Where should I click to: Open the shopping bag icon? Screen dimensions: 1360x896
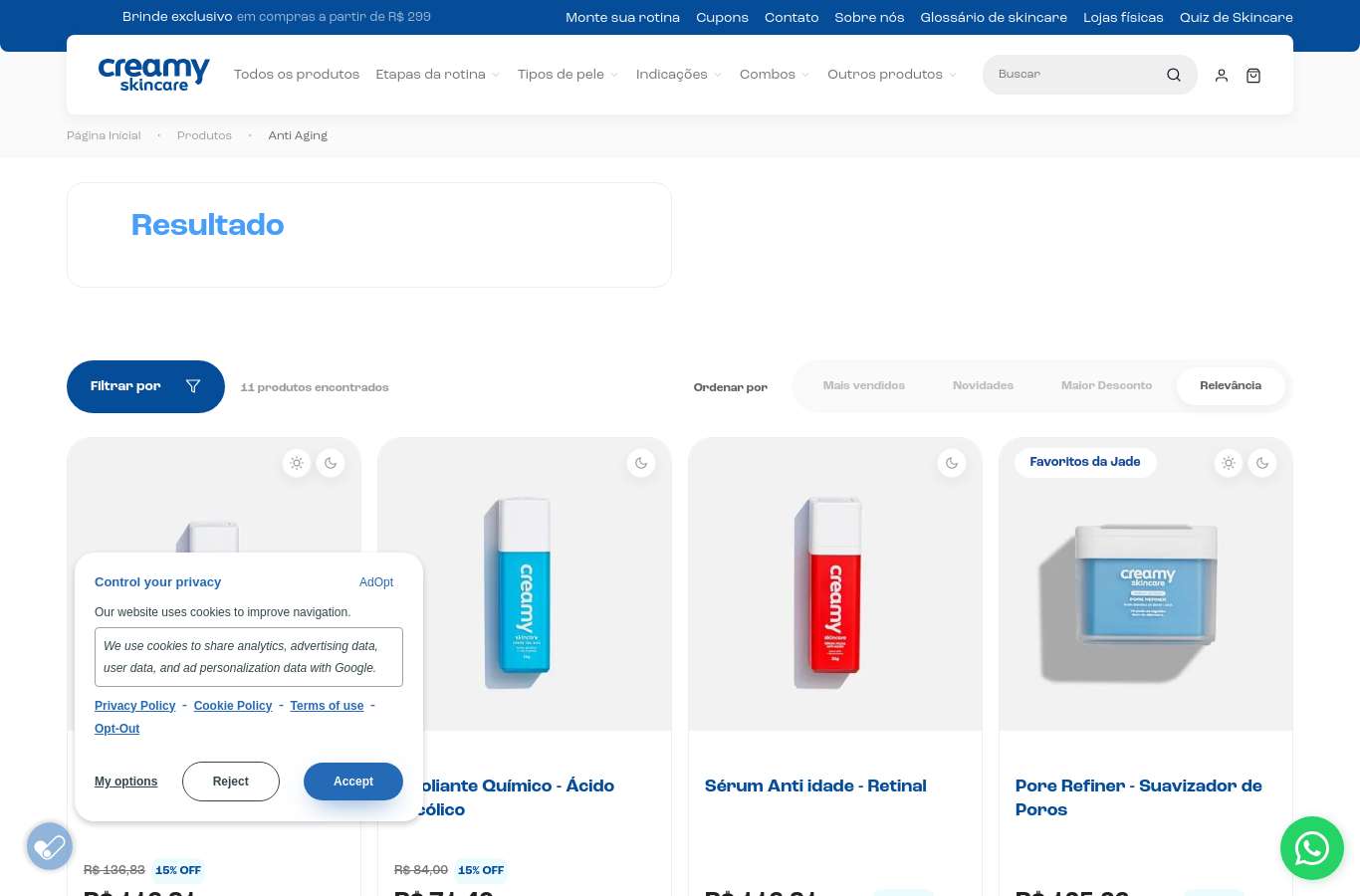coord(1253,76)
